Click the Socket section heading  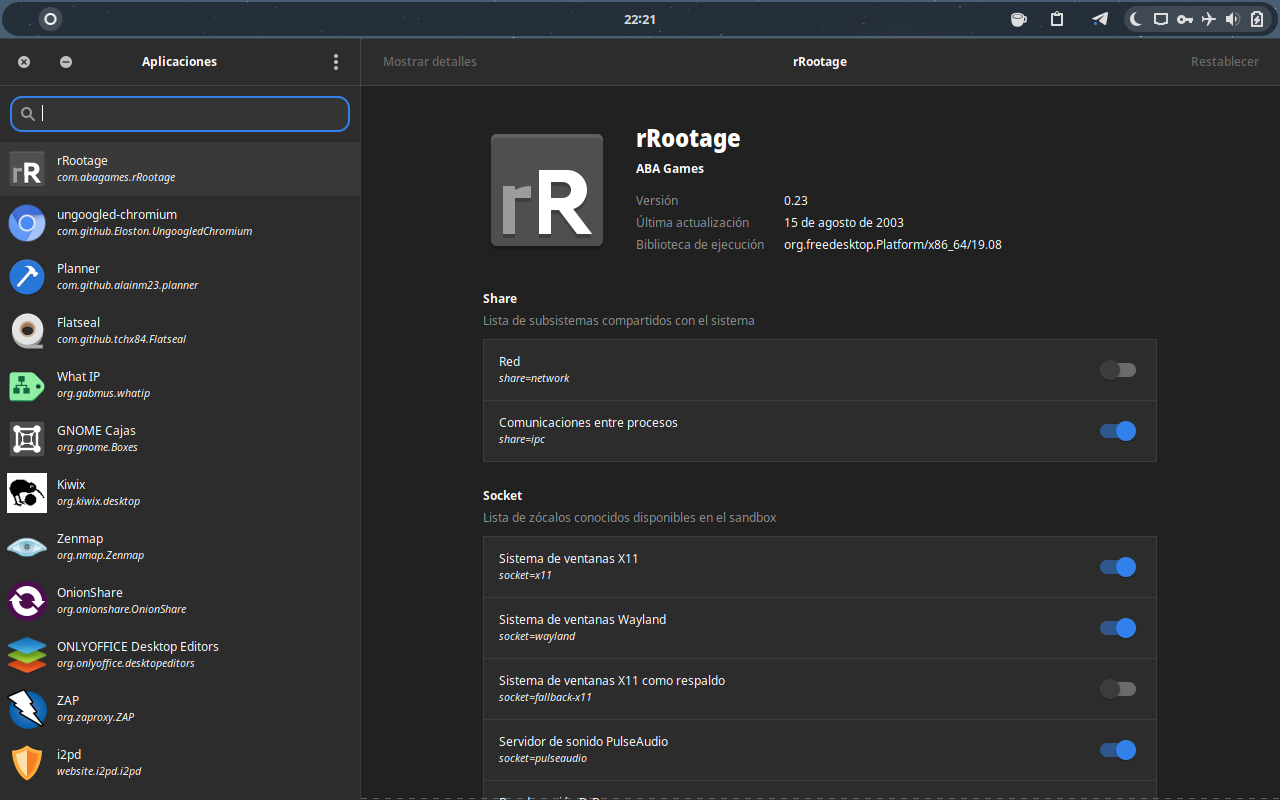503,495
